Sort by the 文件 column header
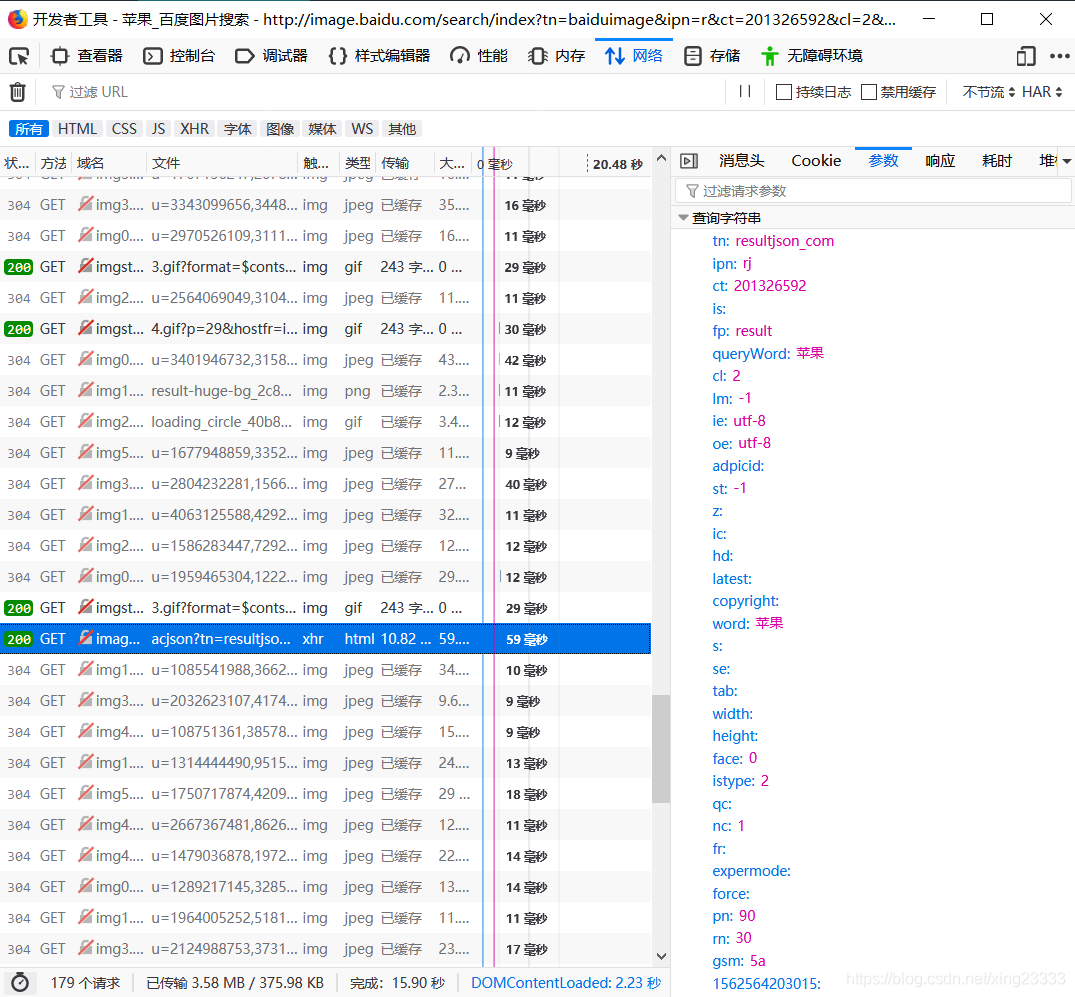The height and width of the screenshot is (997, 1075). [x=223, y=163]
